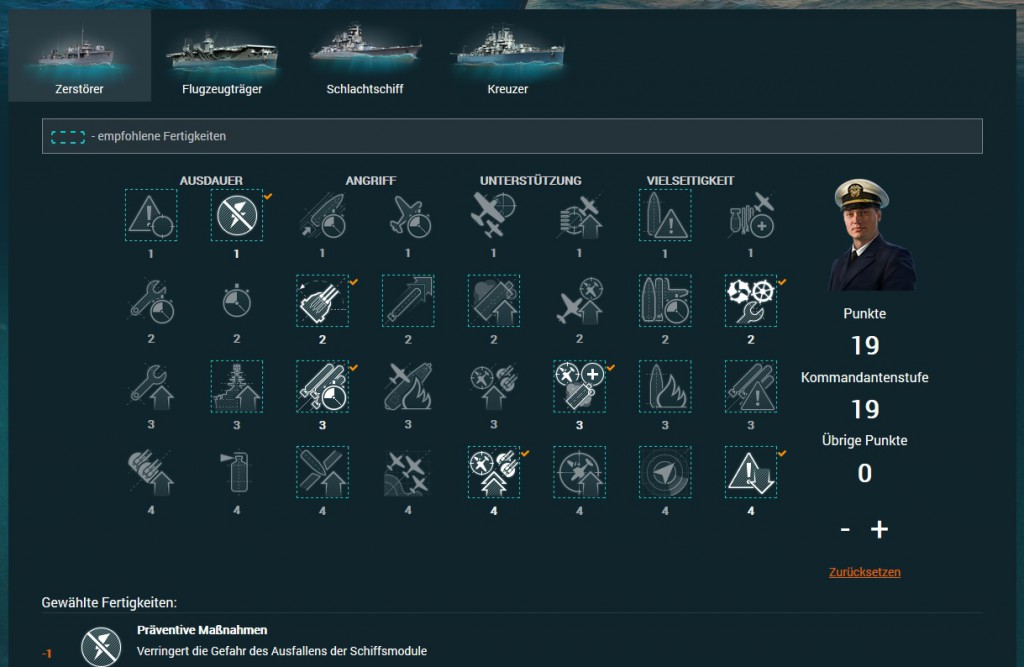Uncheck the tier 2 gun turret skill

tap(322, 301)
